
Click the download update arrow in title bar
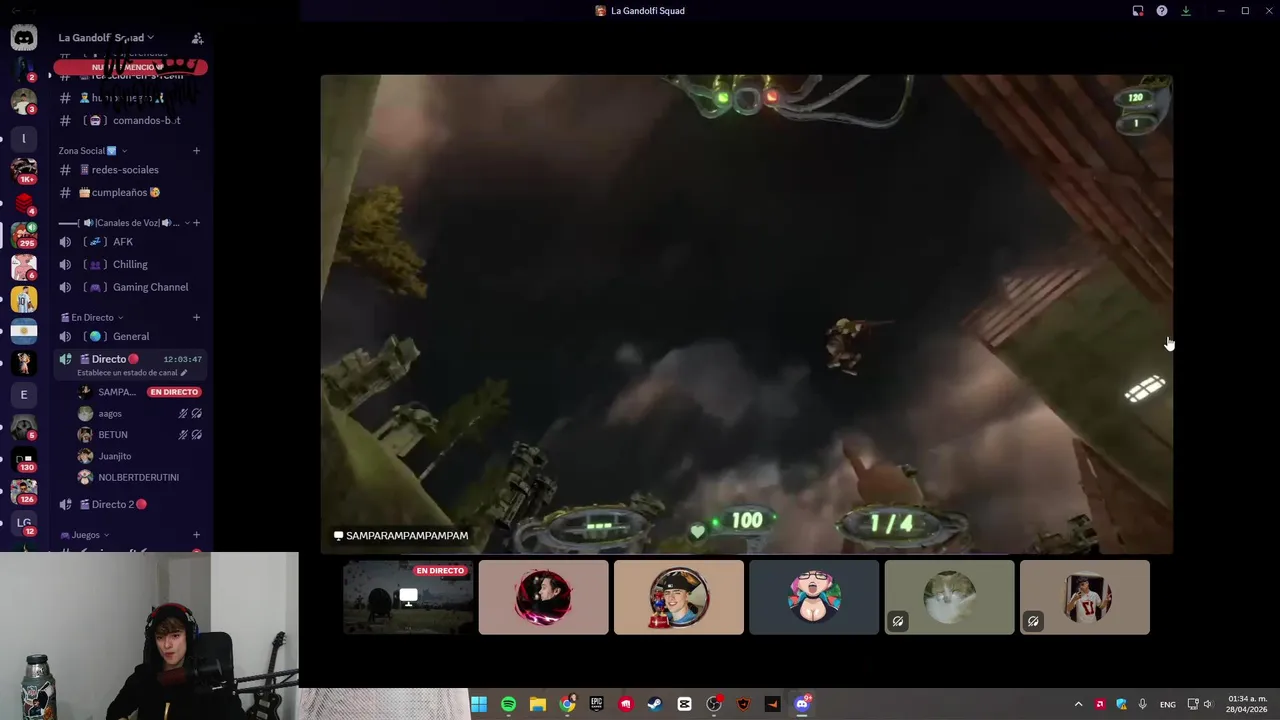point(1186,11)
